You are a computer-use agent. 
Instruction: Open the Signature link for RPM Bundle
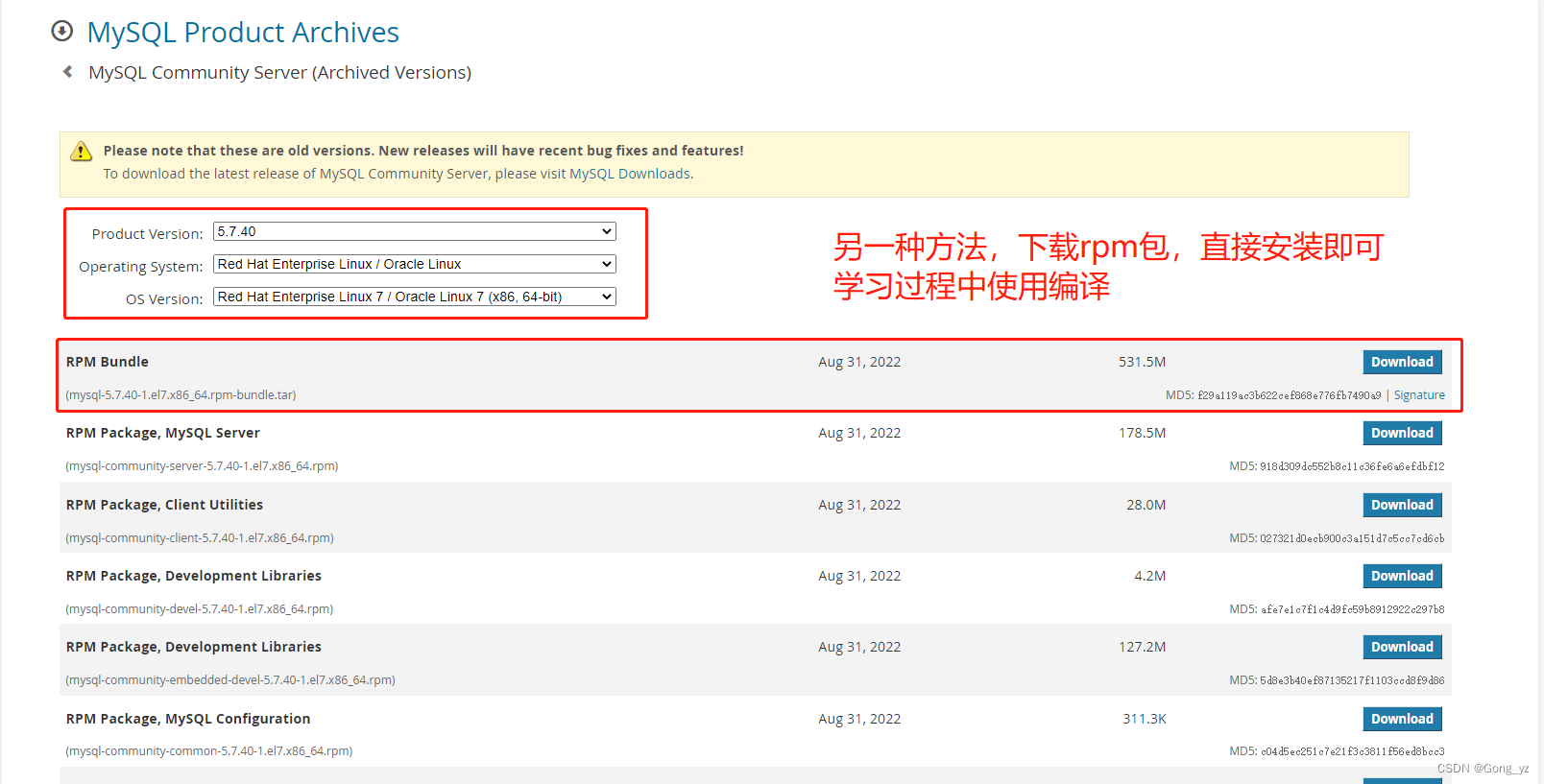click(x=1419, y=395)
